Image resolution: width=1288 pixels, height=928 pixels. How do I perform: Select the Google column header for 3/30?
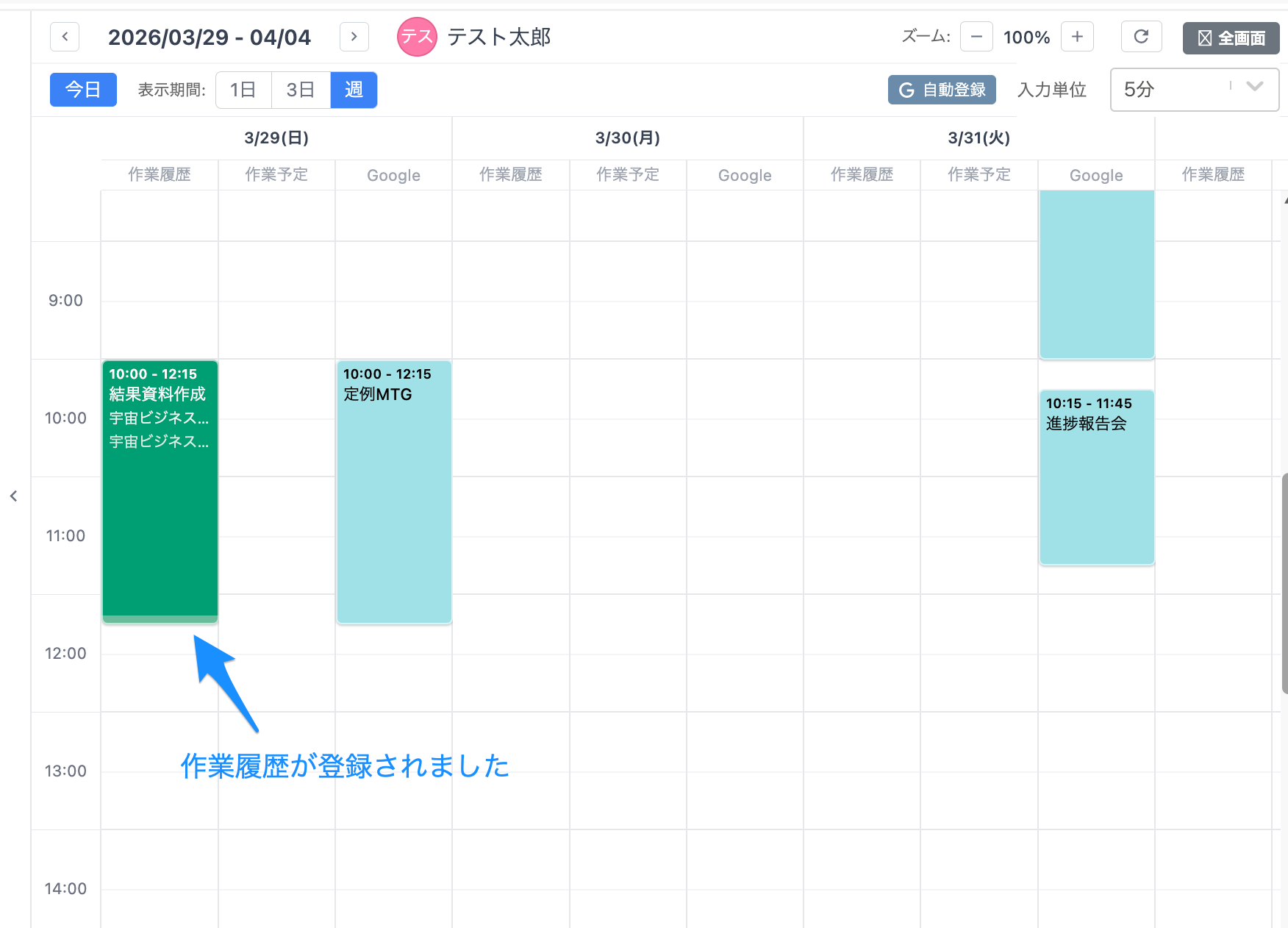click(x=745, y=174)
